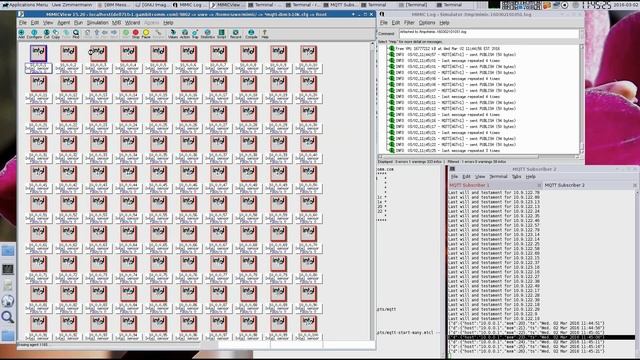Click the MIMIC Log vertical scrollbar
The height and width of the screenshot is (360, 640).
click(x=581, y=99)
